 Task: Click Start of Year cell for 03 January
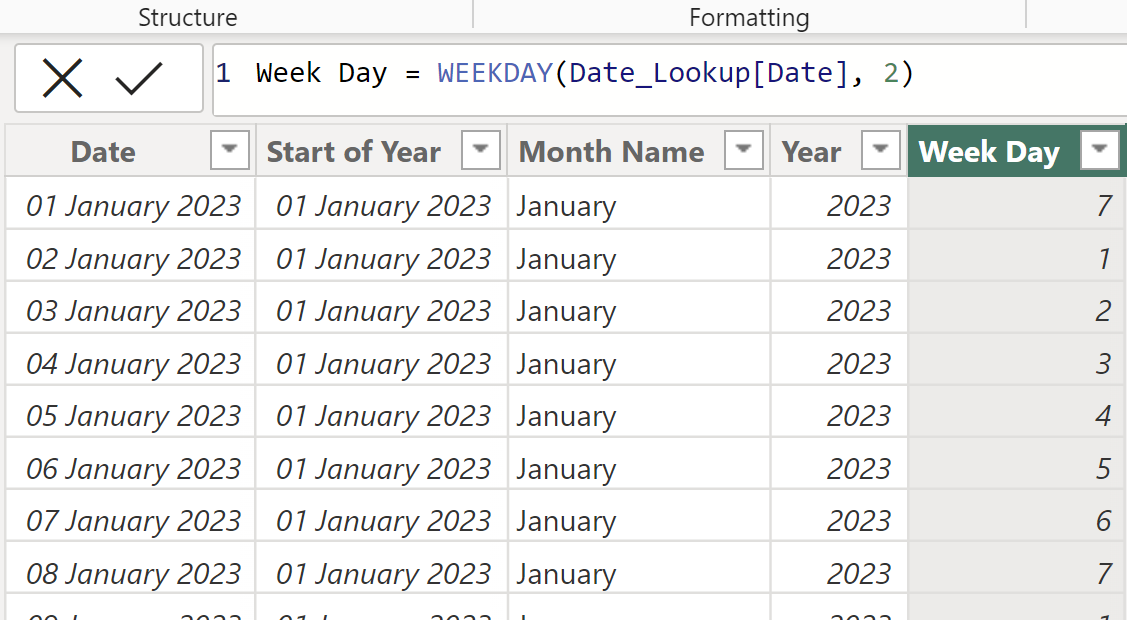pyautogui.click(x=383, y=311)
